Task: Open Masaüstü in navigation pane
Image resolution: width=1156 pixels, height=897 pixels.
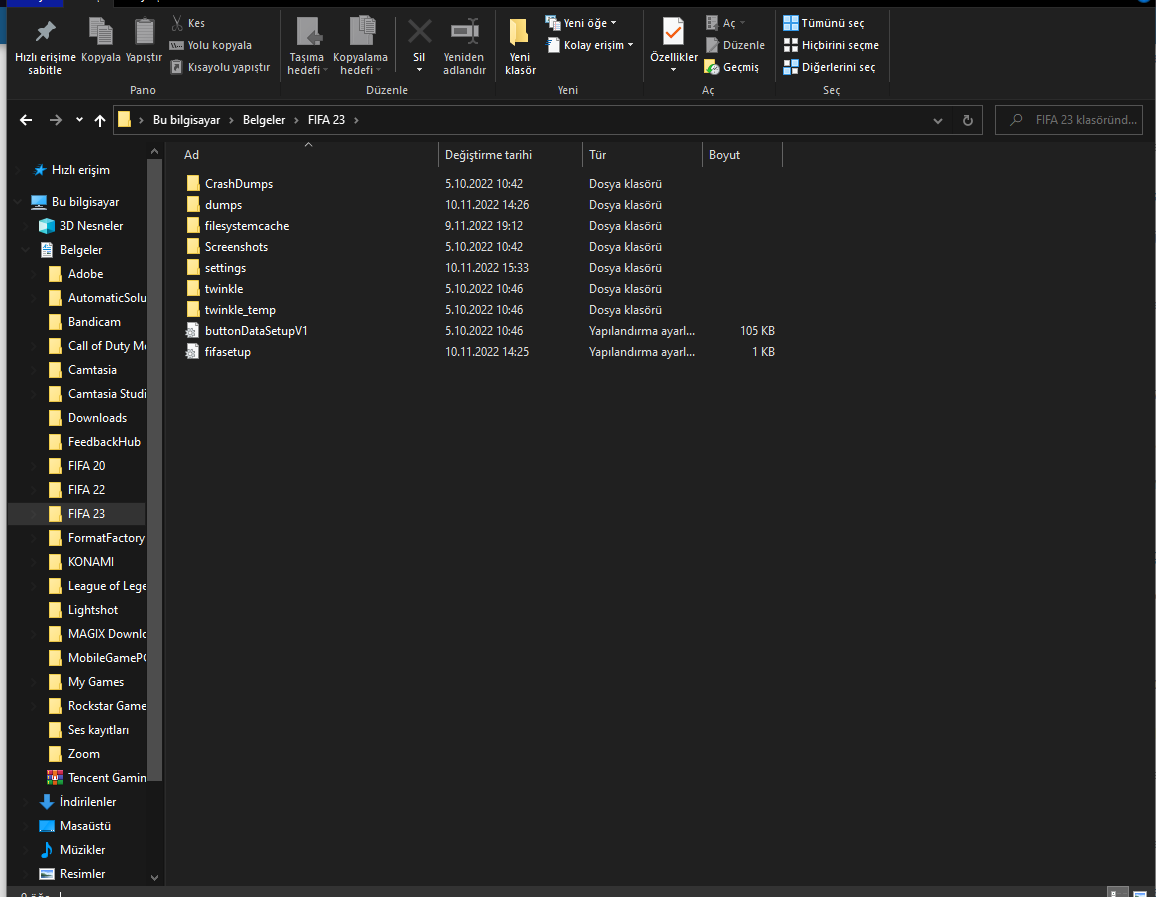Action: (85, 826)
